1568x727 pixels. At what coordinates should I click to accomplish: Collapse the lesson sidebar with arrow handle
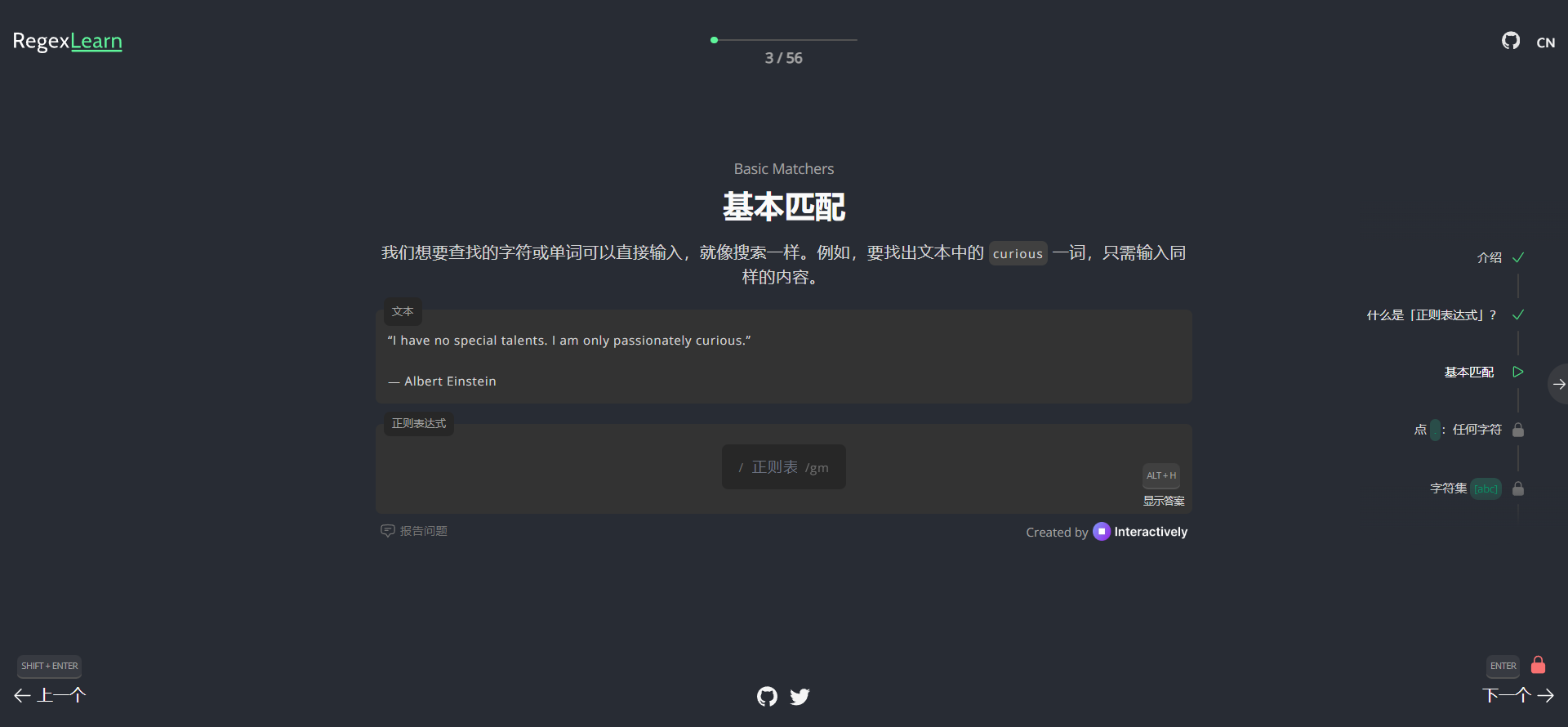pos(1558,384)
